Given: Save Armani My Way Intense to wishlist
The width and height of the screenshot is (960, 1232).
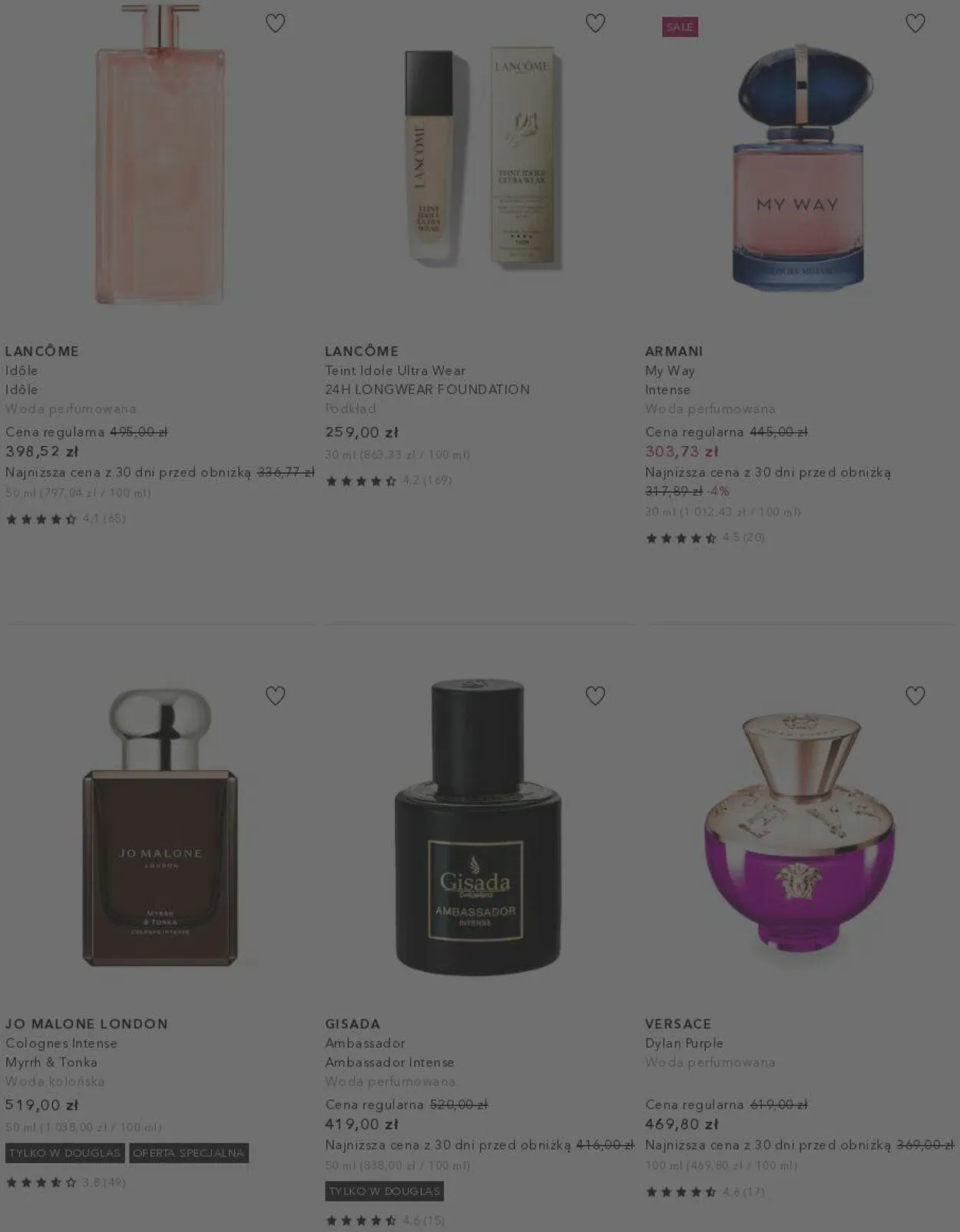Looking at the screenshot, I should [915, 24].
